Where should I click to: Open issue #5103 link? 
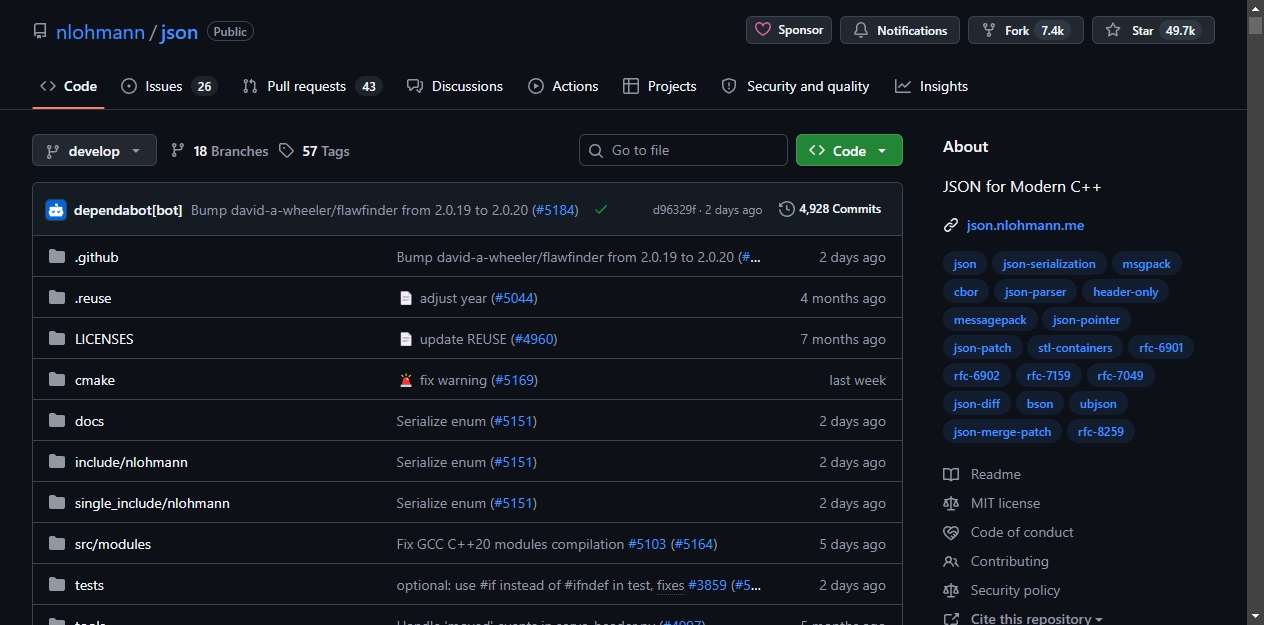coord(647,544)
